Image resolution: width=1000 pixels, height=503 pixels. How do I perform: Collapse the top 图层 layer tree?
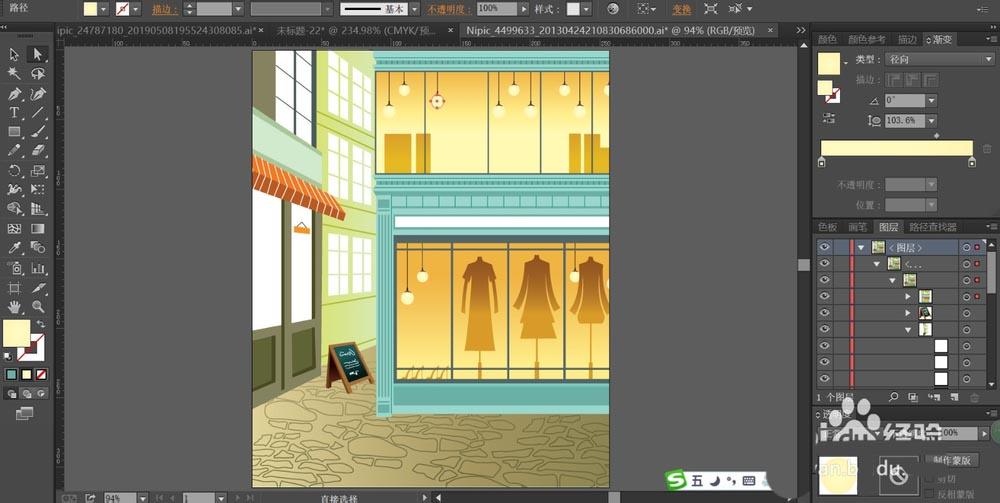[860, 247]
